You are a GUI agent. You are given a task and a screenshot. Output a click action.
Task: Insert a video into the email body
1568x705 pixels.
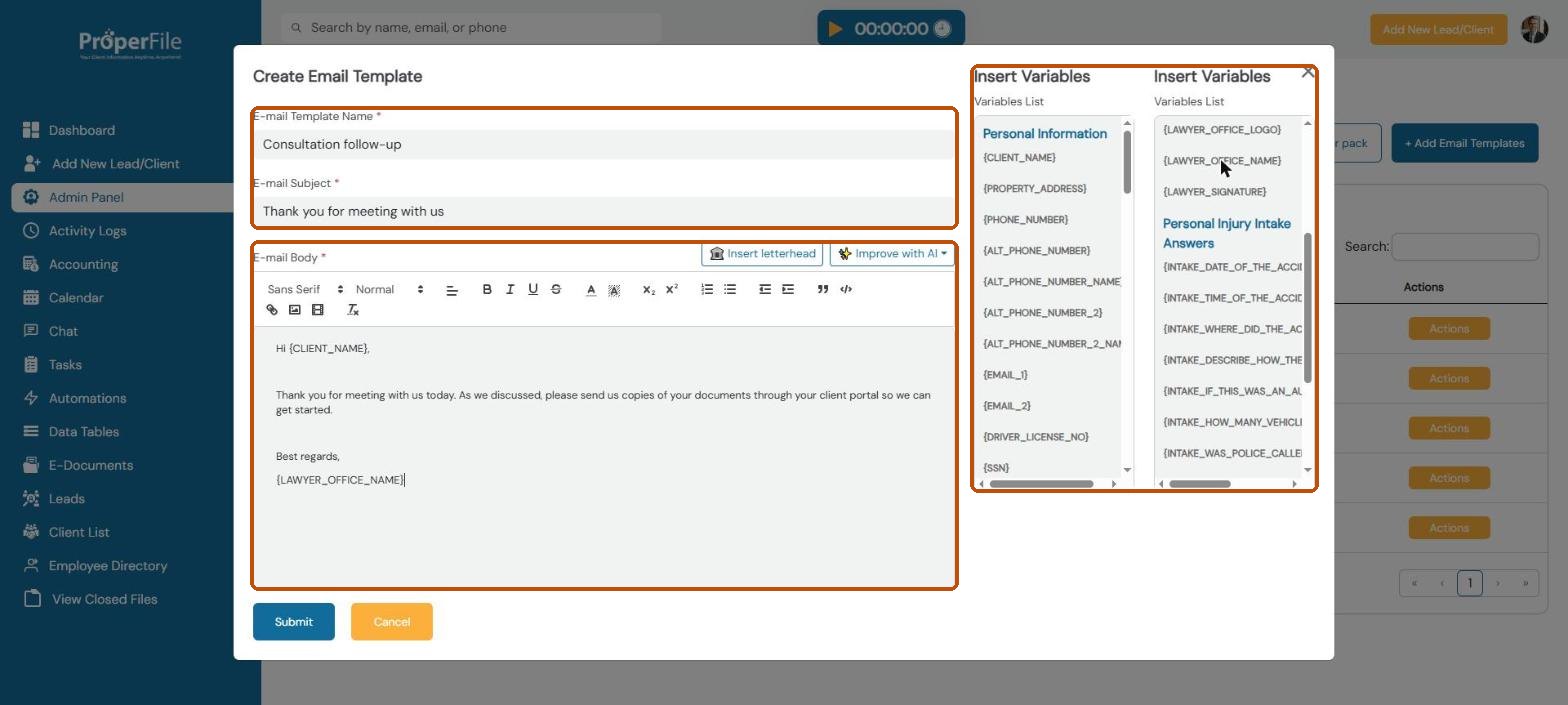click(318, 310)
